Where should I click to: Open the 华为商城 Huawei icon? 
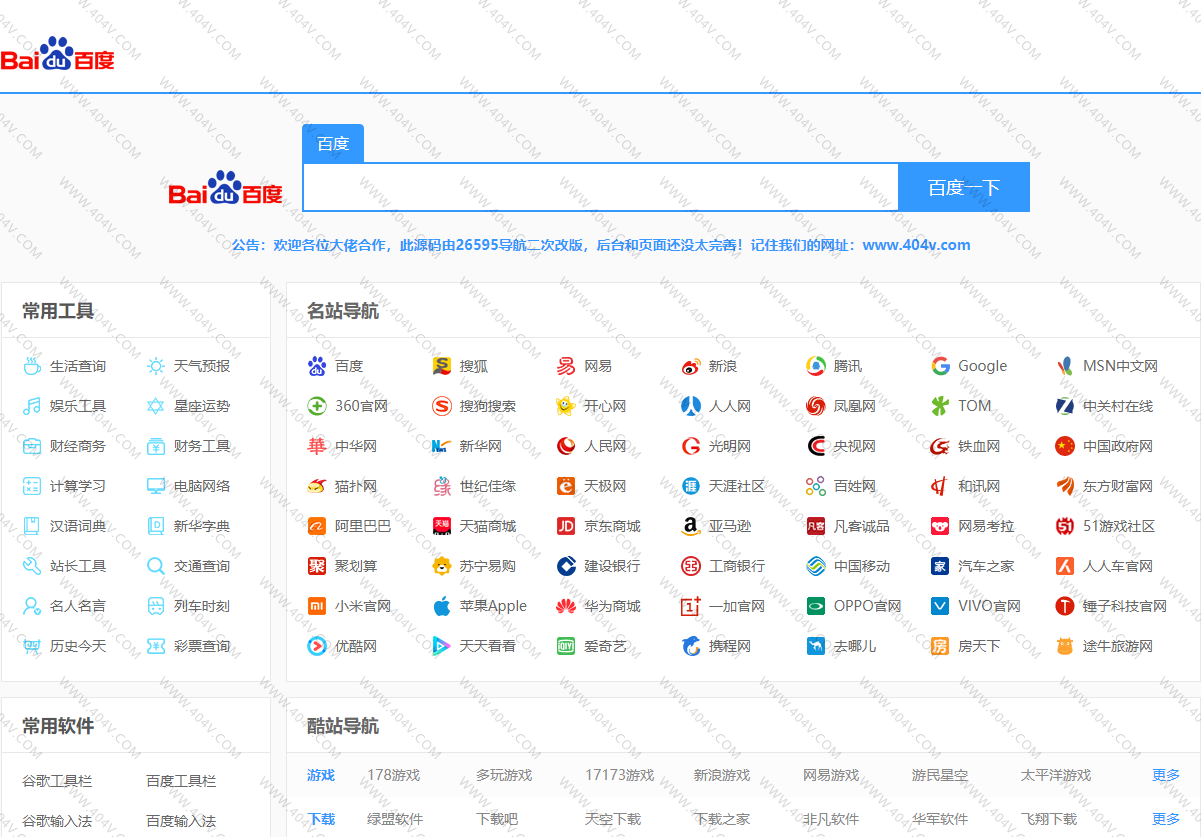click(566, 606)
